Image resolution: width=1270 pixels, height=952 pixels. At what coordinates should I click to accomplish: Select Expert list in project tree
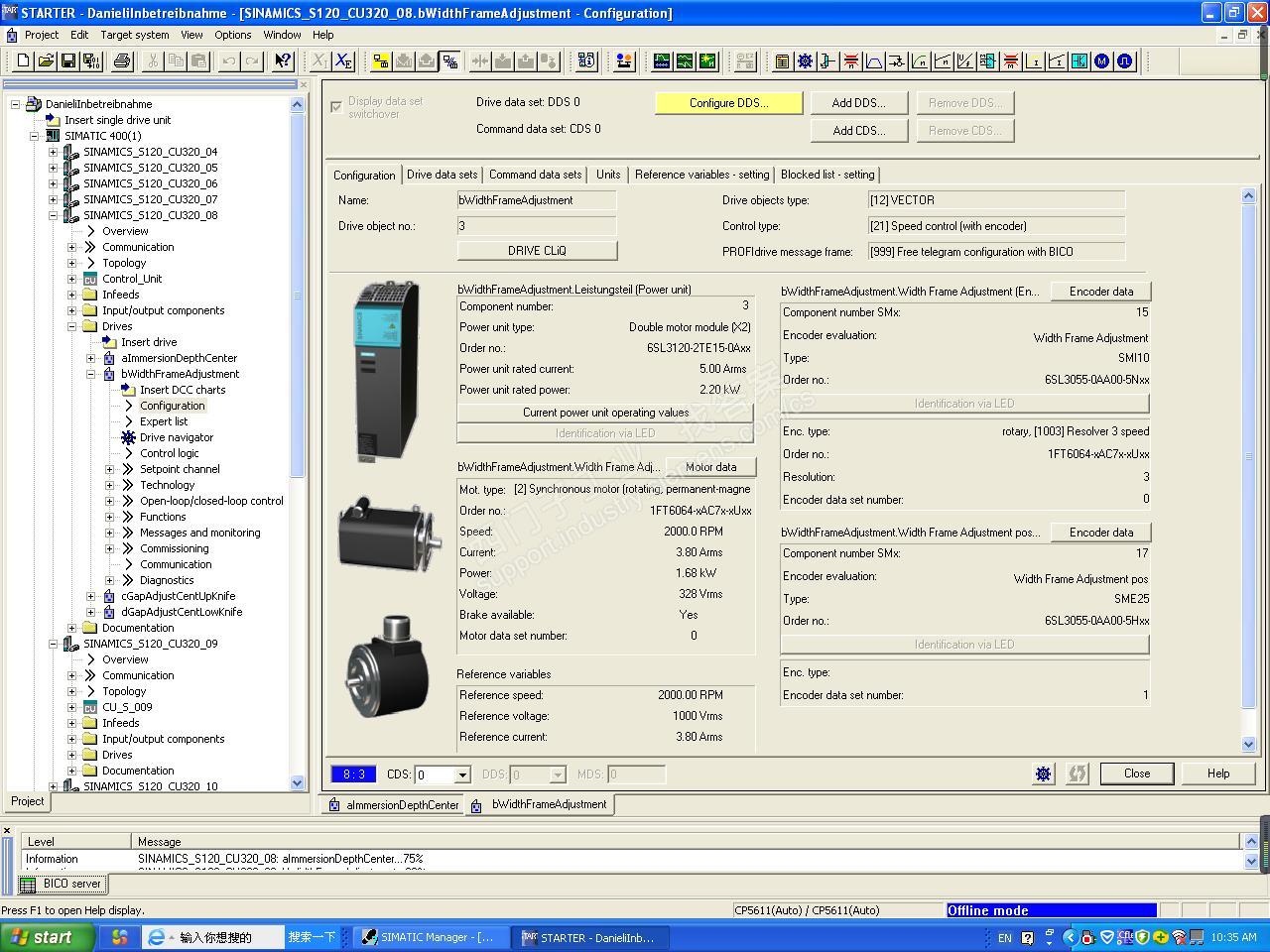[164, 421]
